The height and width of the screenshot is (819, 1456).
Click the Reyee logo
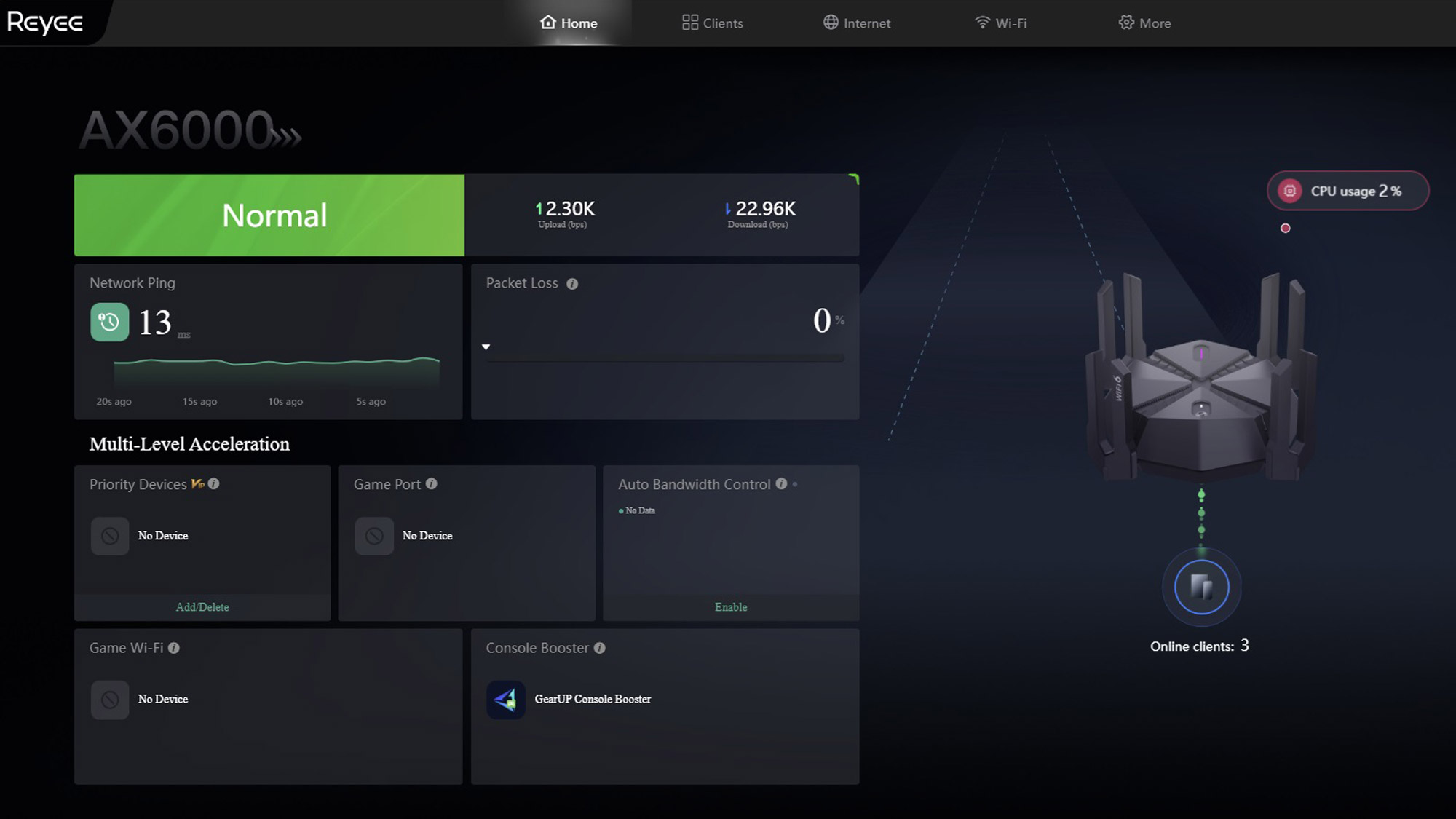(45, 23)
